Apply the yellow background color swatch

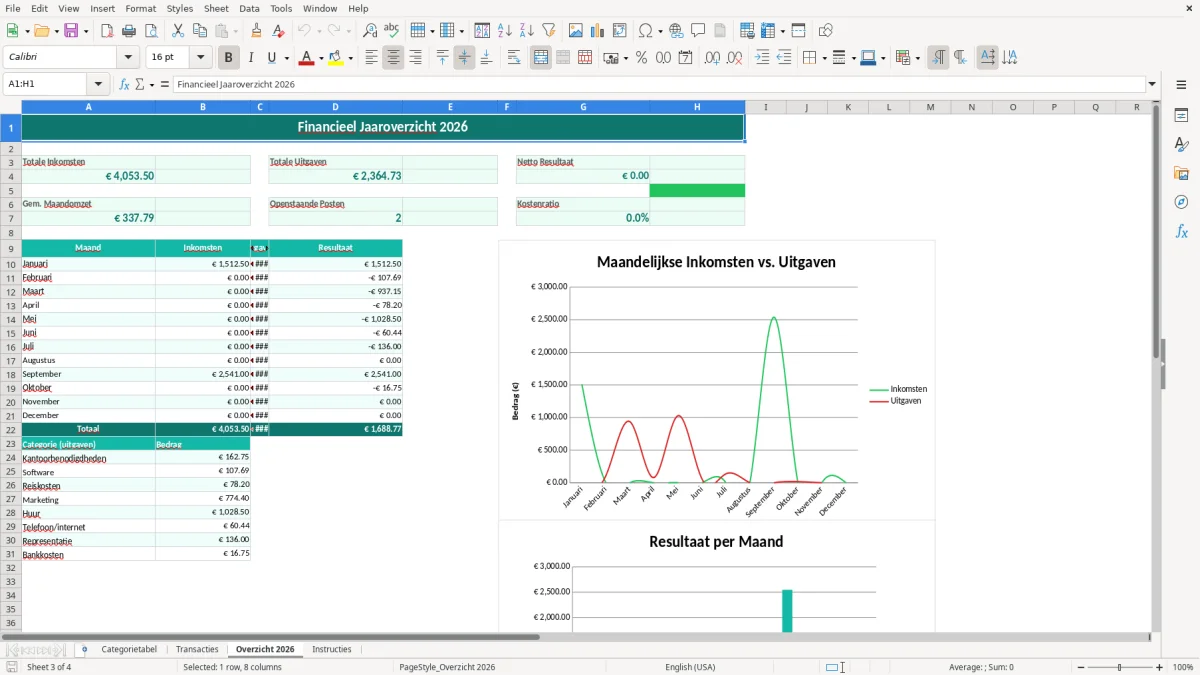coord(336,58)
